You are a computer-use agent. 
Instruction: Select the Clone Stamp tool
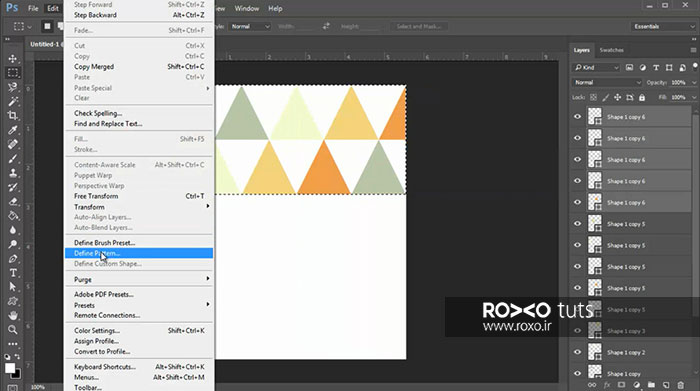pyautogui.click(x=12, y=173)
